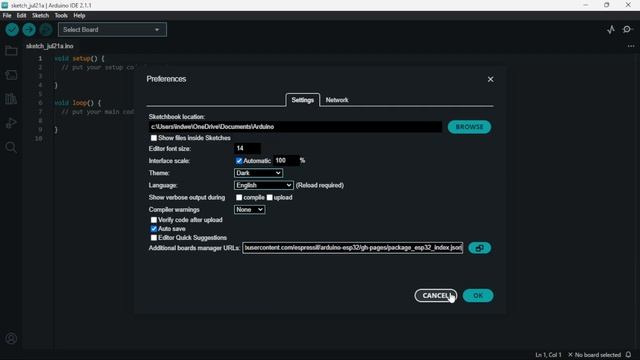
Task: Select the sketch_jul21a.ino editor tab
Action: (x=50, y=46)
